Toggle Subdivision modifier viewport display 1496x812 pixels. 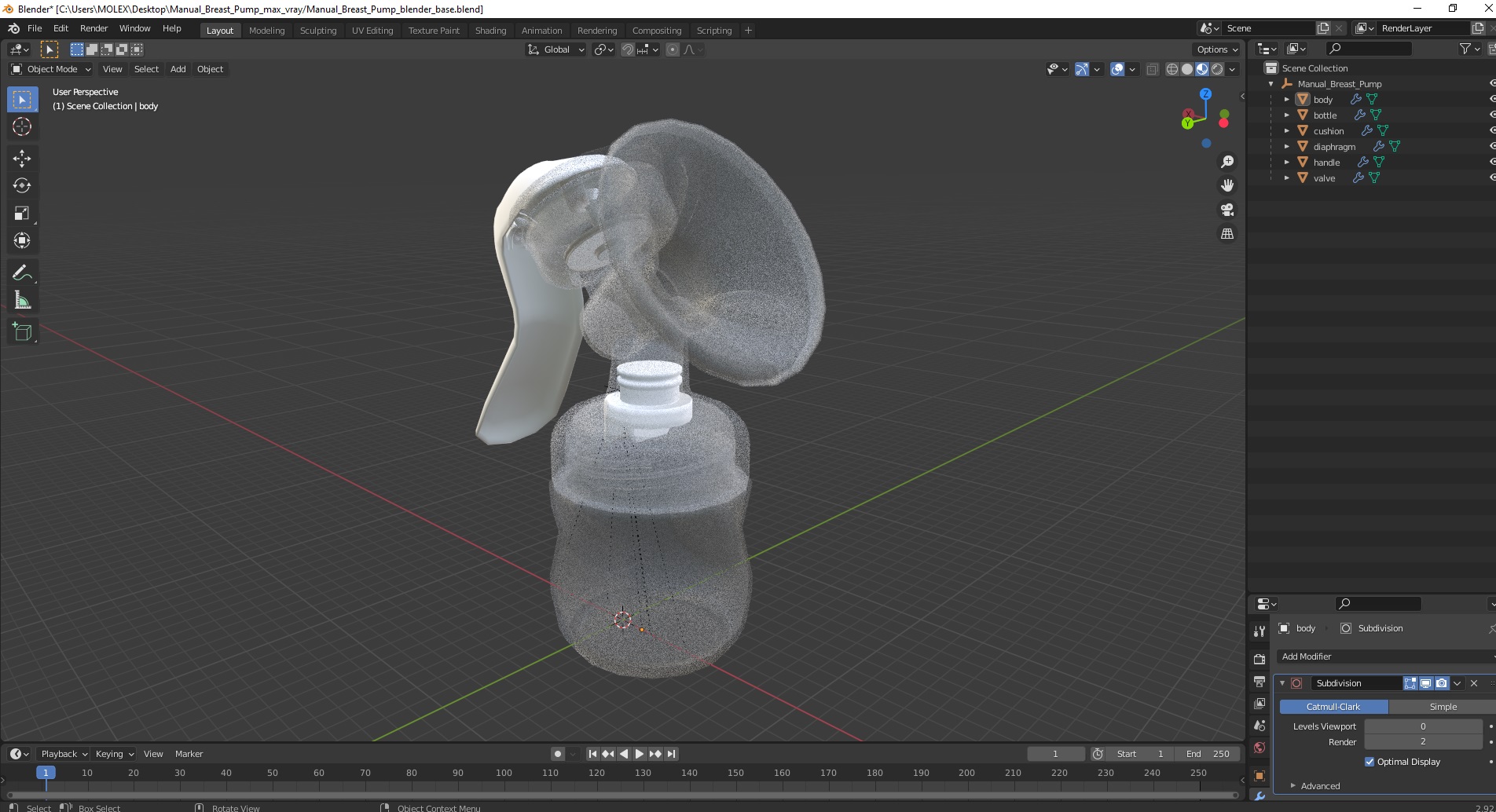1425,683
